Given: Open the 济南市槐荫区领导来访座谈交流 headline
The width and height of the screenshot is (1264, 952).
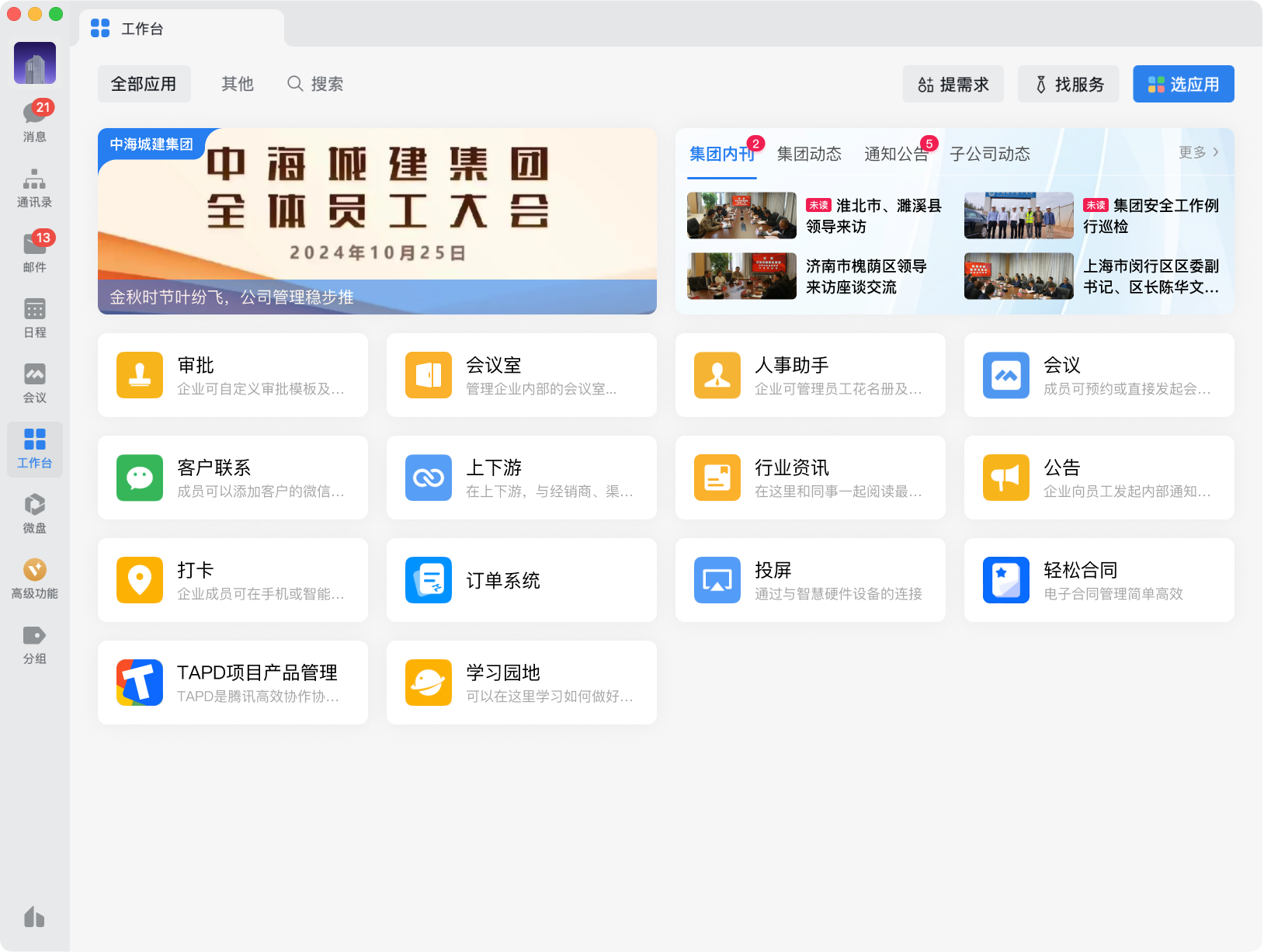Looking at the screenshot, I should tap(866, 276).
